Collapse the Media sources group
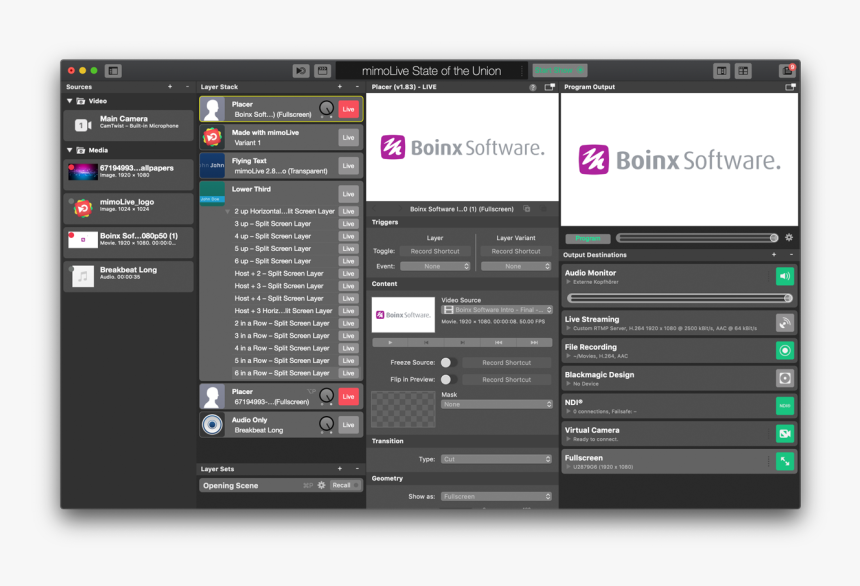 (x=70, y=150)
